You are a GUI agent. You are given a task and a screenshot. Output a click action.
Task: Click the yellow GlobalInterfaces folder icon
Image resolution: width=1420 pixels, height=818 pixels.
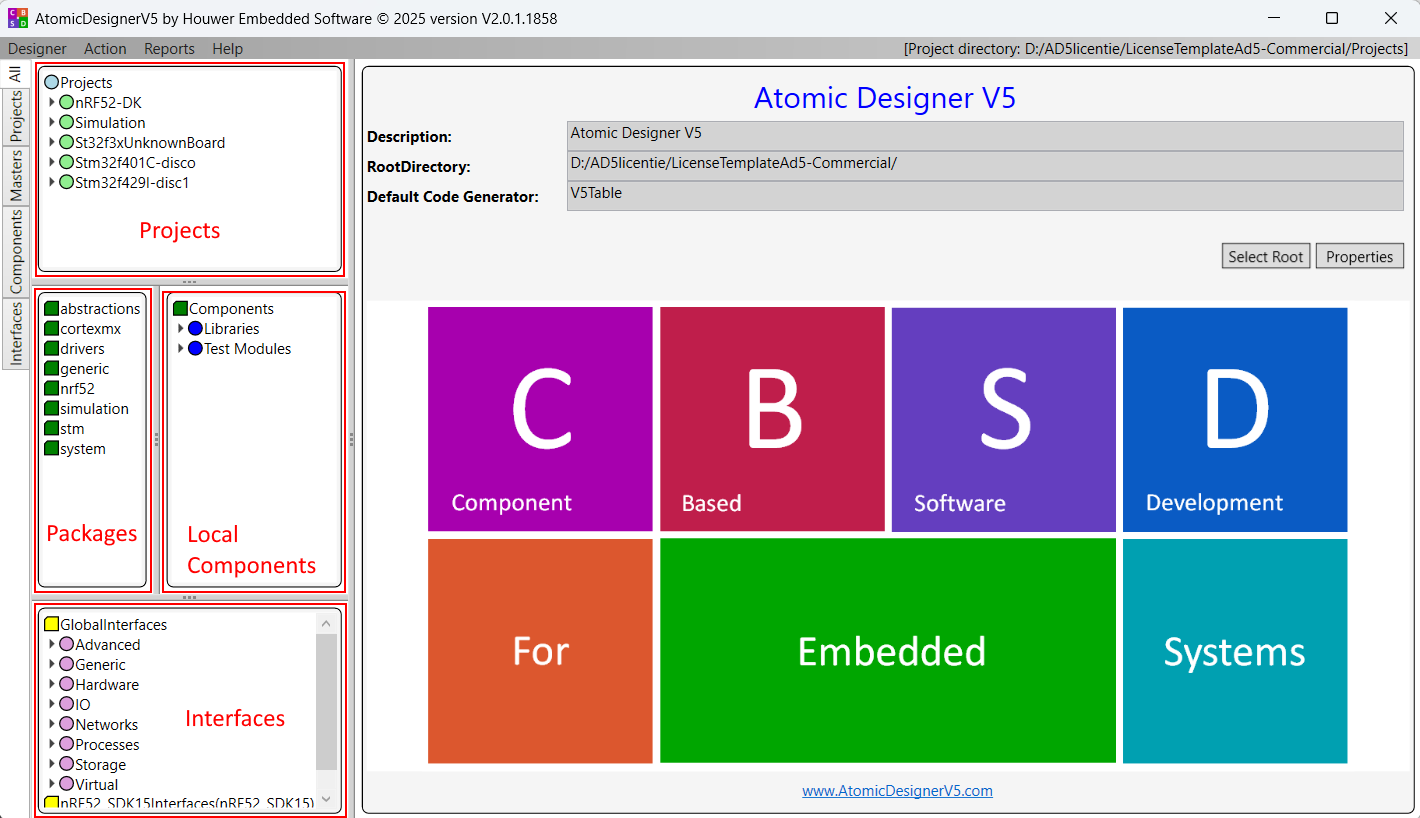[52, 625]
